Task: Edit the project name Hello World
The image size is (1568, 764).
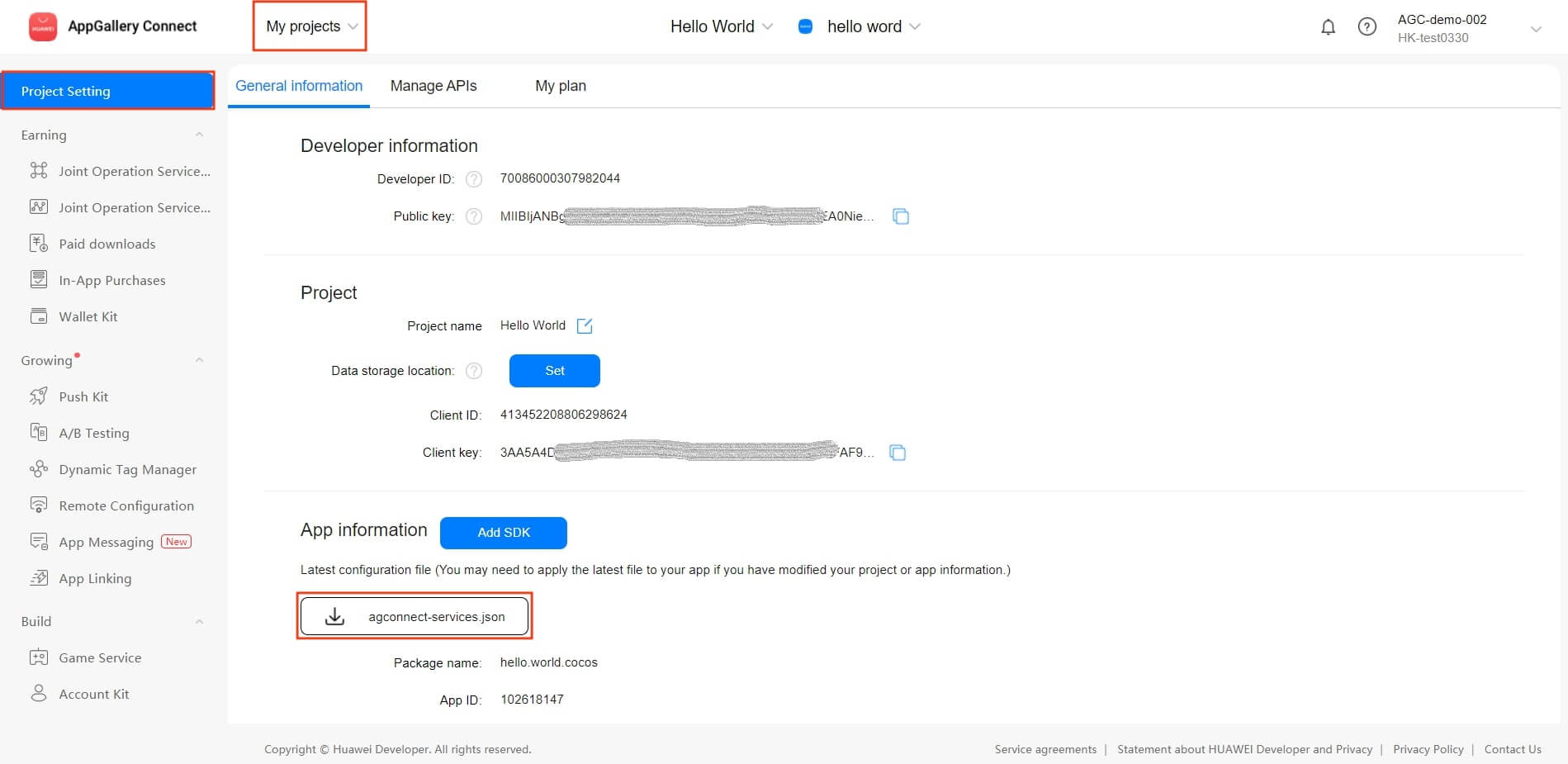Action: [585, 325]
